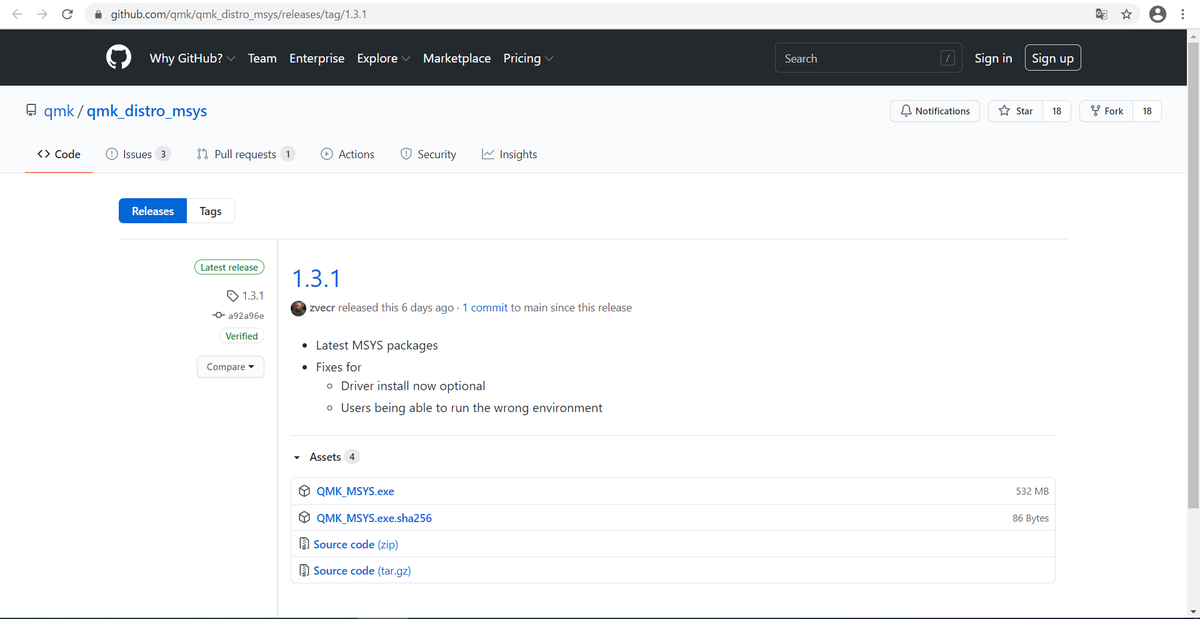Click the Verified badge
Screen dimensions: 1200x619
click(242, 336)
